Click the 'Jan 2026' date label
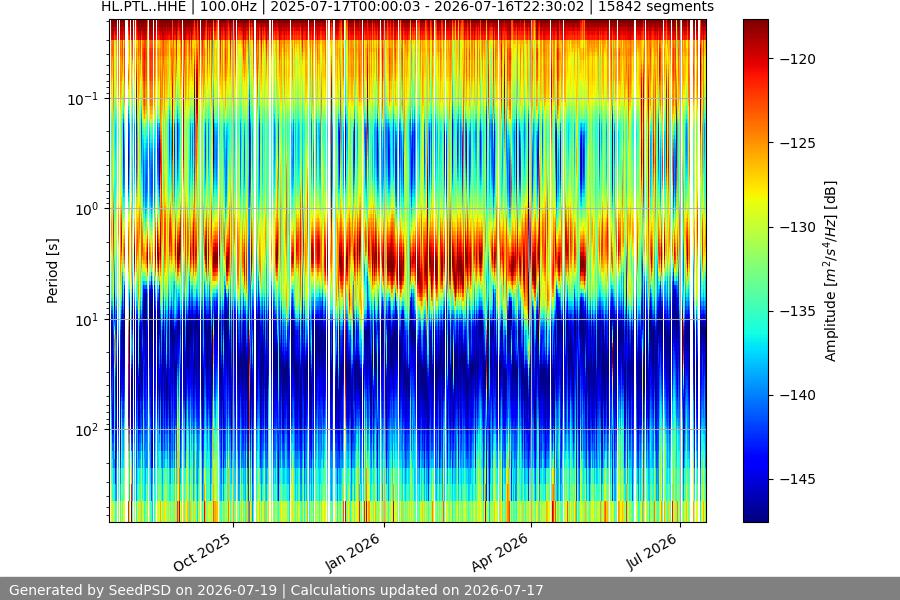The height and width of the screenshot is (600, 900). click(x=352, y=552)
